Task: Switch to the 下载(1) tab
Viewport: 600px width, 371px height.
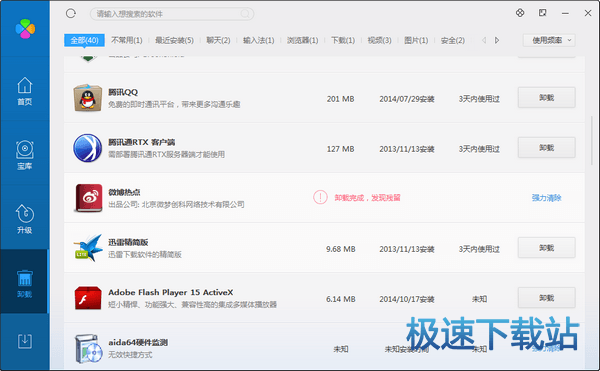Action: click(343, 40)
